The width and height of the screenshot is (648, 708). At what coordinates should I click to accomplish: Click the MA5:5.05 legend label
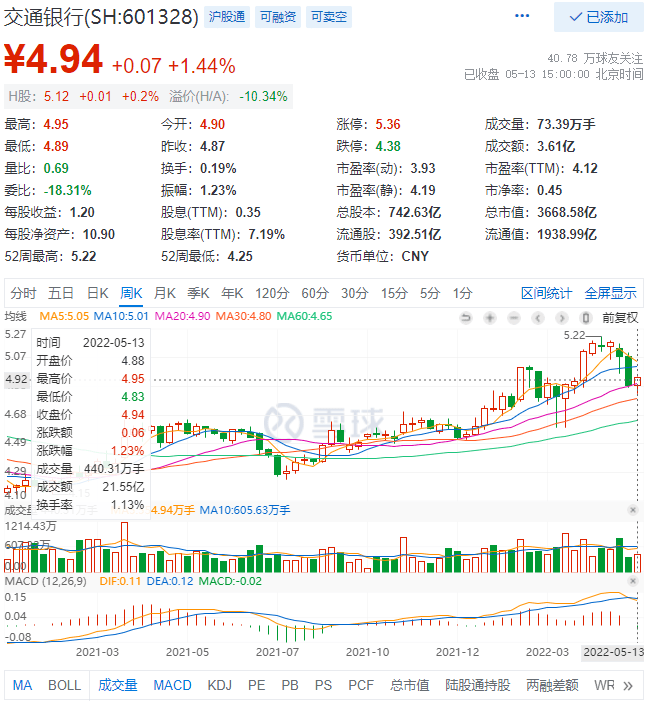pyautogui.click(x=64, y=316)
